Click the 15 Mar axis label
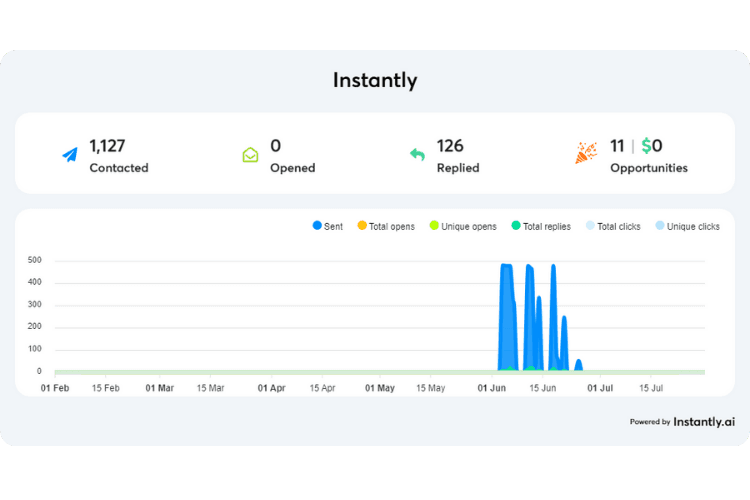750x500 pixels. (210, 388)
